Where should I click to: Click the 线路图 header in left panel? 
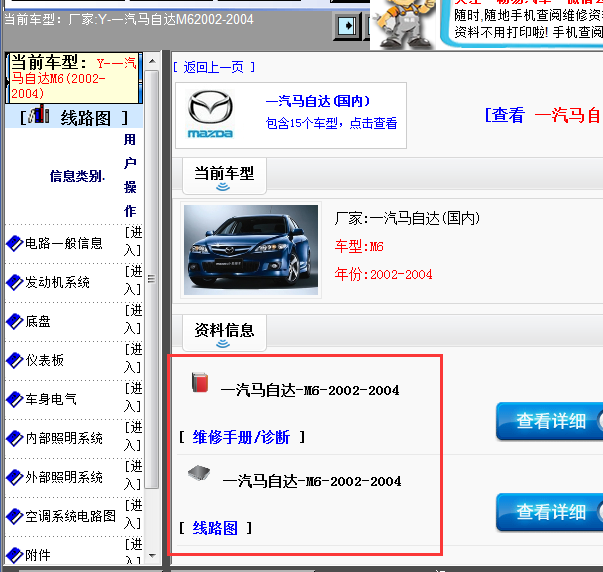(74, 117)
